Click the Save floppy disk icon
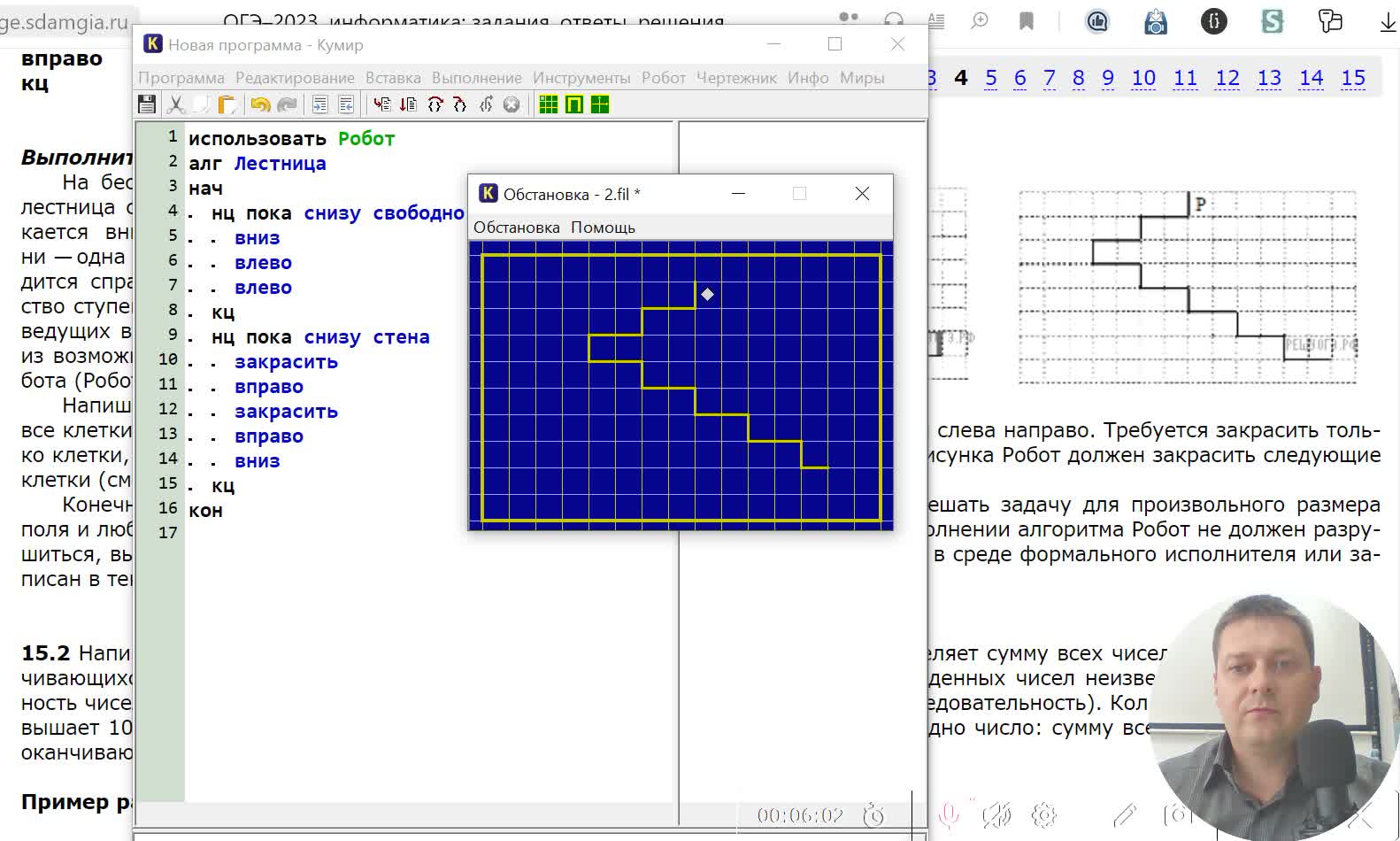1400x841 pixels. (147, 104)
